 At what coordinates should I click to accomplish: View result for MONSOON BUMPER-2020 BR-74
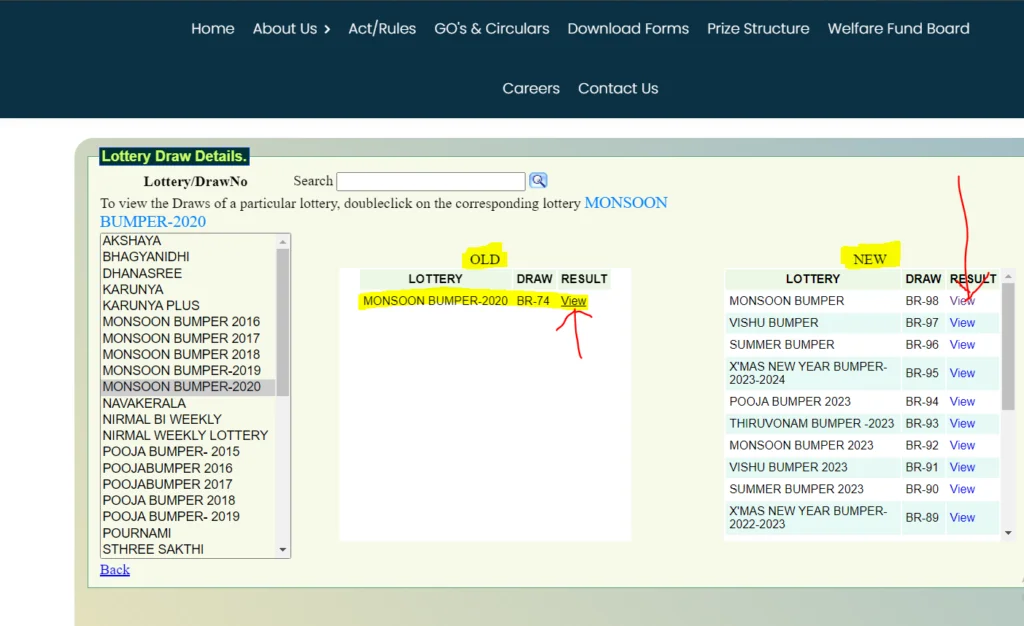click(573, 301)
